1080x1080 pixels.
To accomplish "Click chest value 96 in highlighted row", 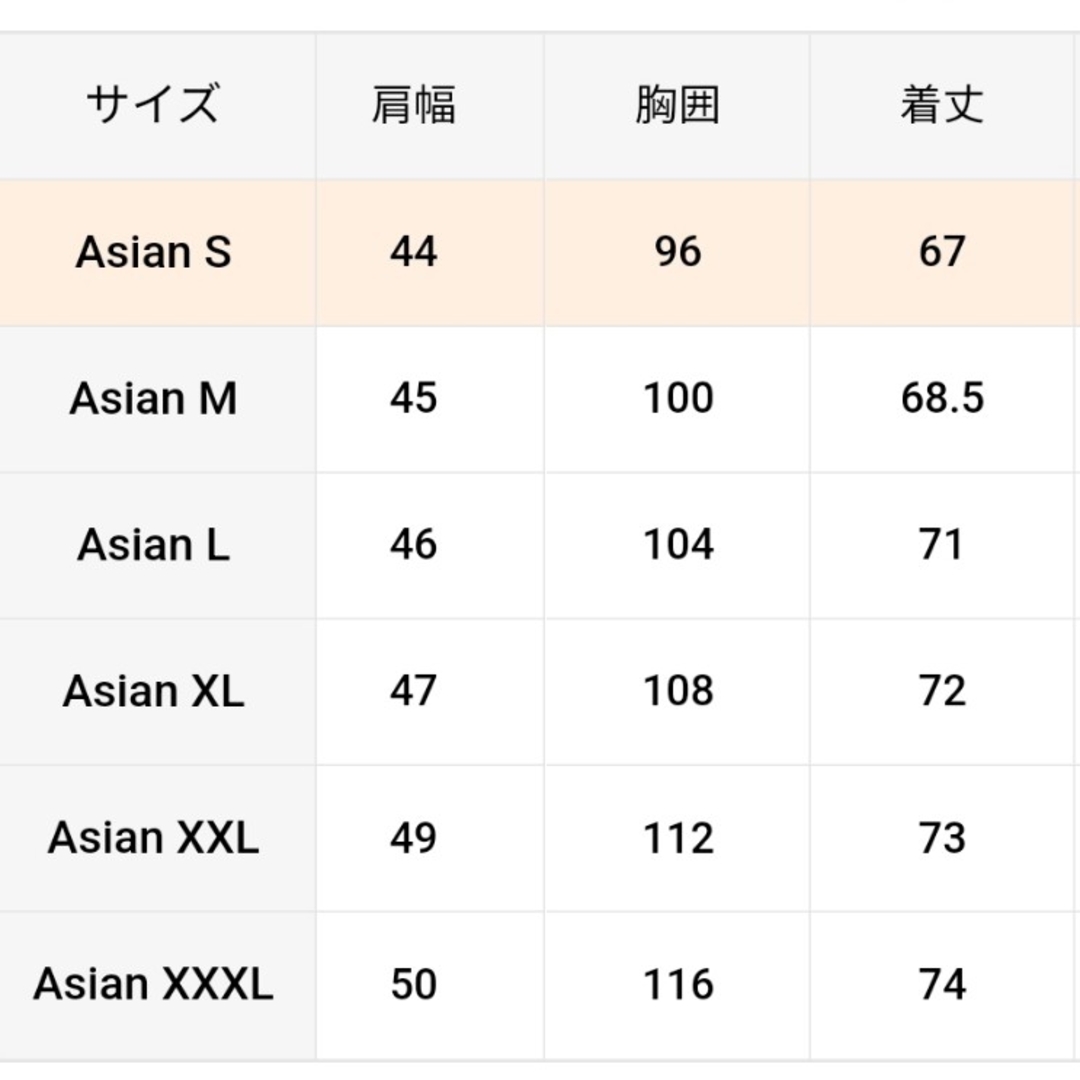I will click(678, 251).
